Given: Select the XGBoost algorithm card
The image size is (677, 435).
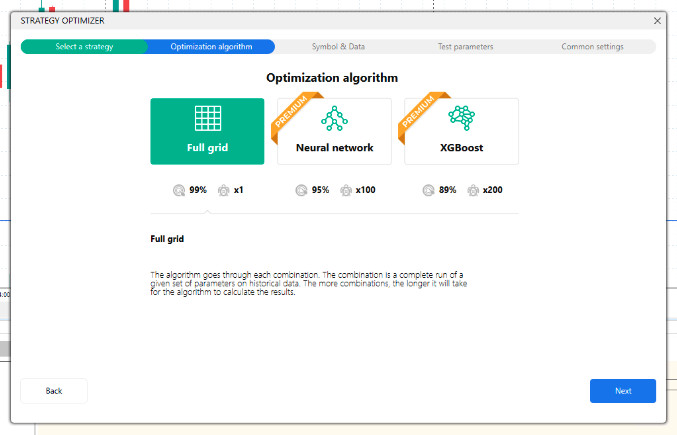Looking at the screenshot, I should point(462,131).
